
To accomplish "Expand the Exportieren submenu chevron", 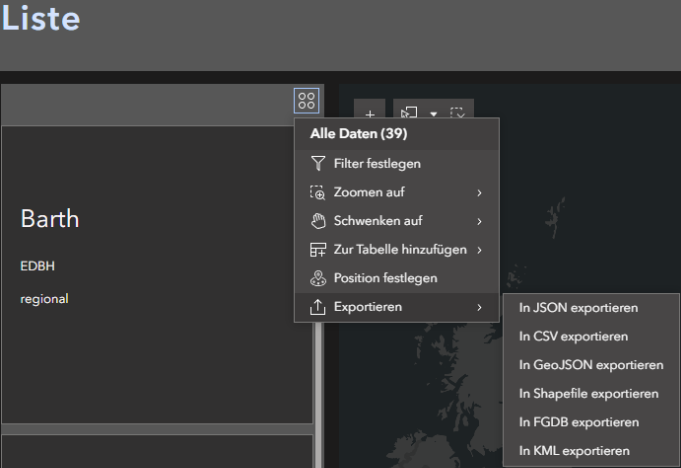I will (479, 307).
